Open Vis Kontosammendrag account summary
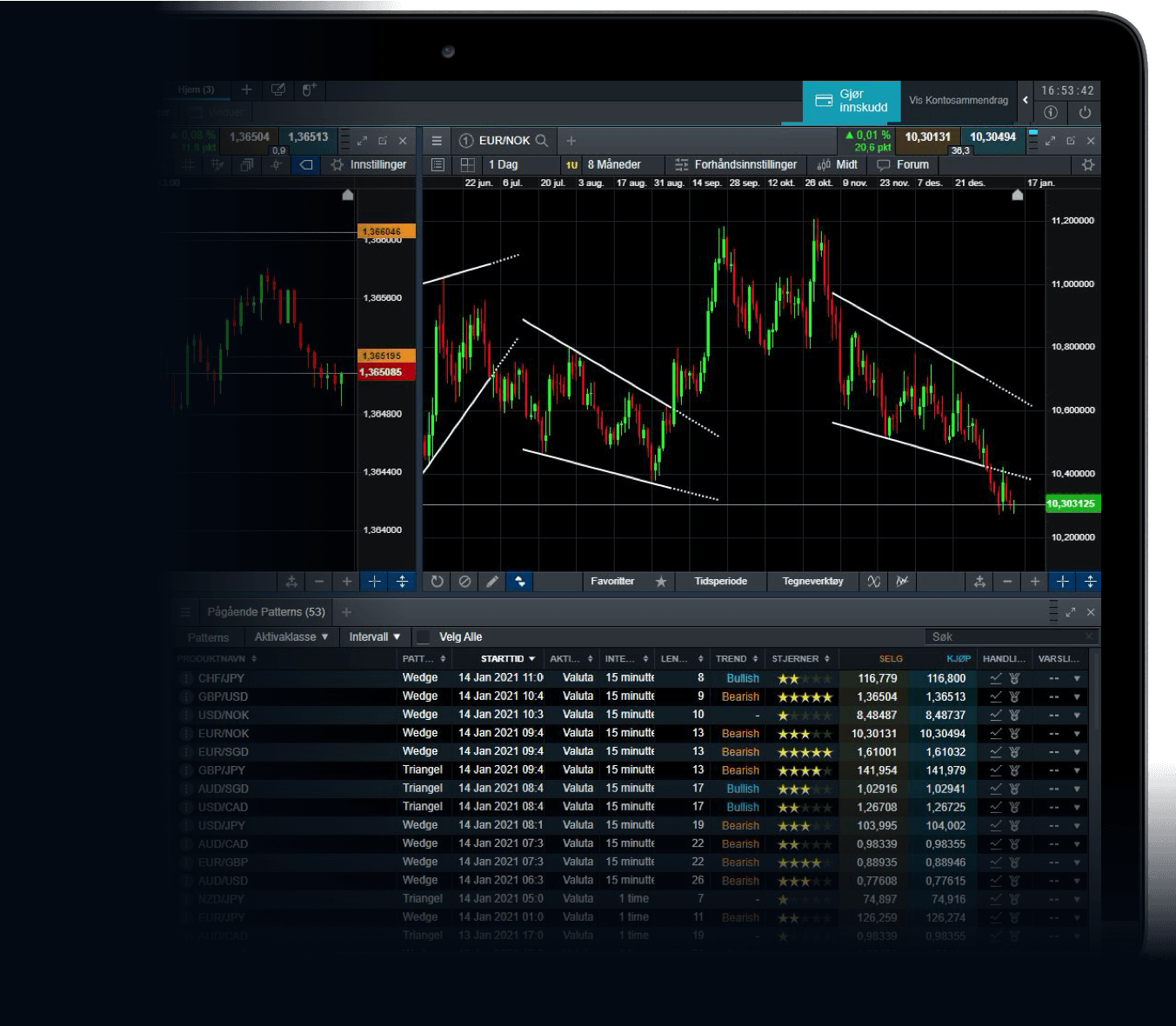1176x1026 pixels. tap(958, 101)
